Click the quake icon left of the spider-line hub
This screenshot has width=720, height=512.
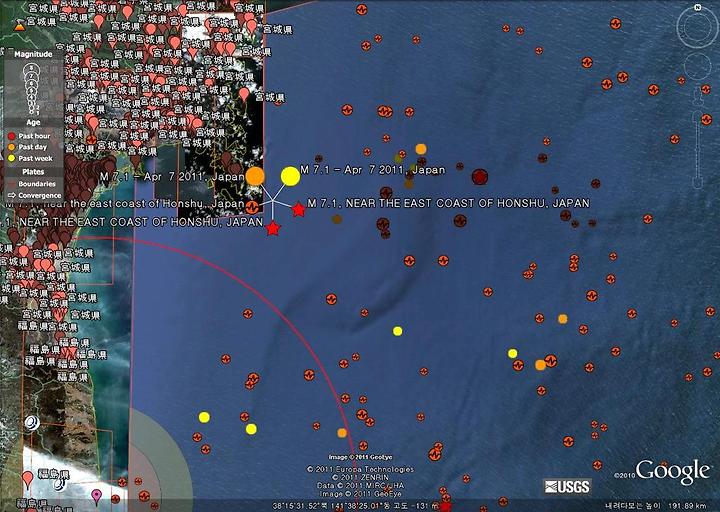[252, 207]
